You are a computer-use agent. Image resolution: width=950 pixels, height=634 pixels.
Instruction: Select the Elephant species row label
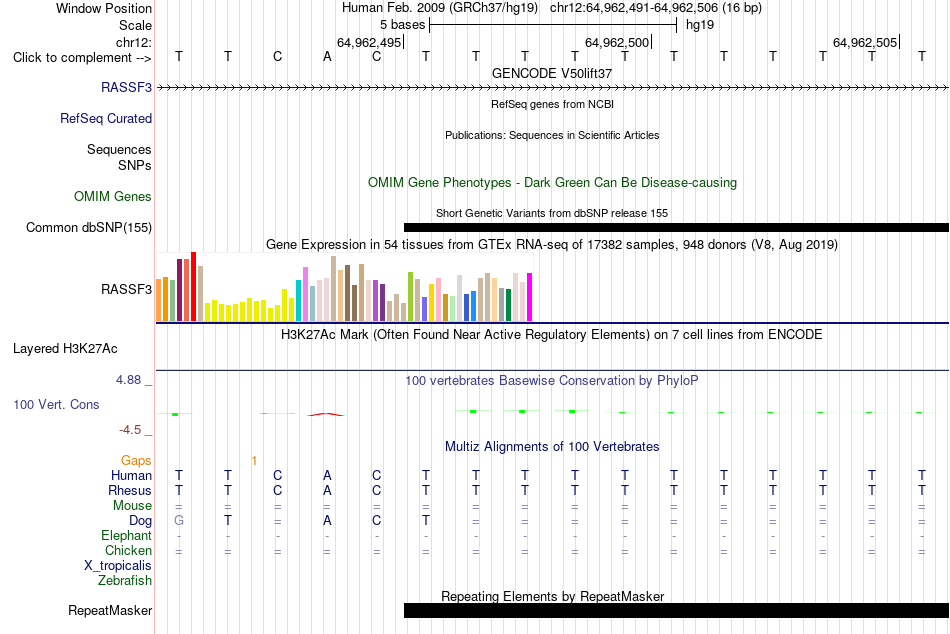(126, 535)
